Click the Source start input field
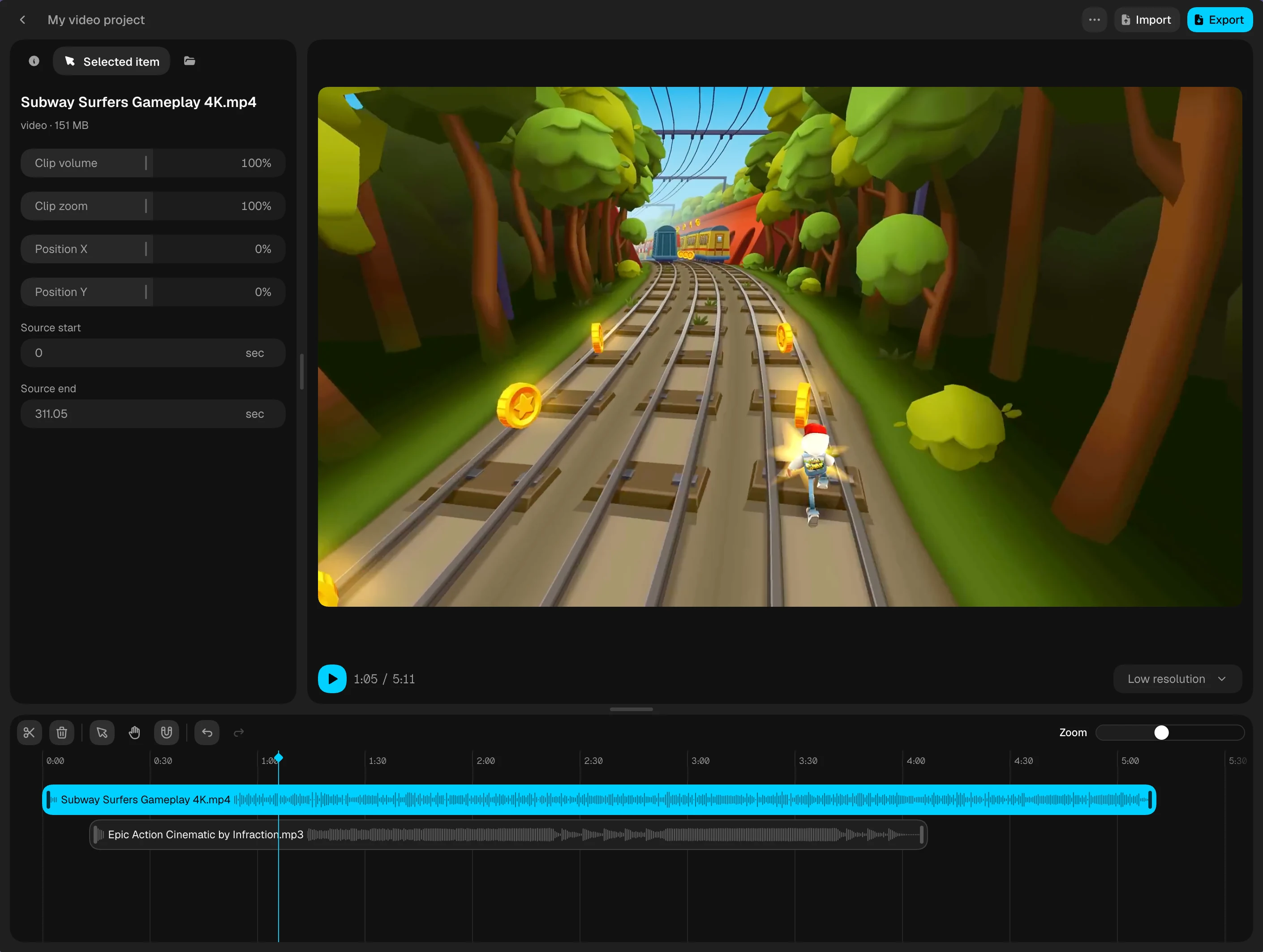This screenshot has height=952, width=1263. tap(153, 353)
